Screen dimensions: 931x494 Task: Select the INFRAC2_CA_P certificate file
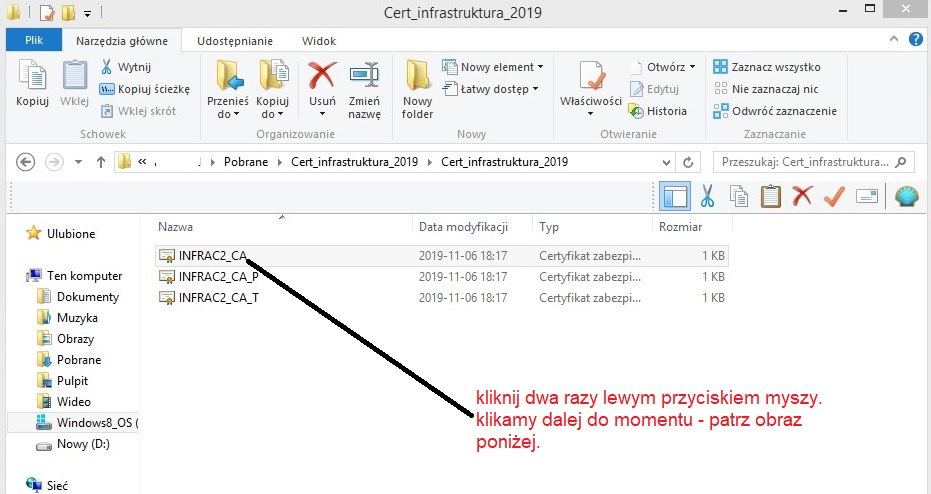(218, 277)
